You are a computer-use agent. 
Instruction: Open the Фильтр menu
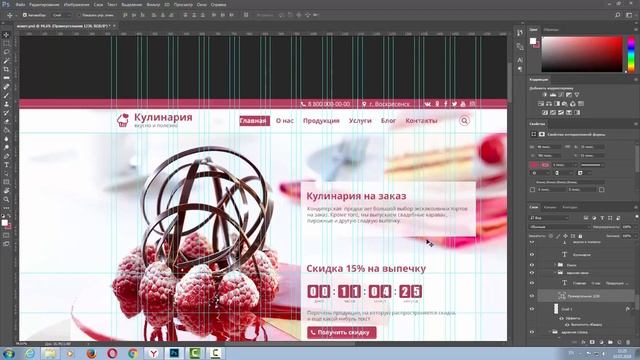[153, 5]
